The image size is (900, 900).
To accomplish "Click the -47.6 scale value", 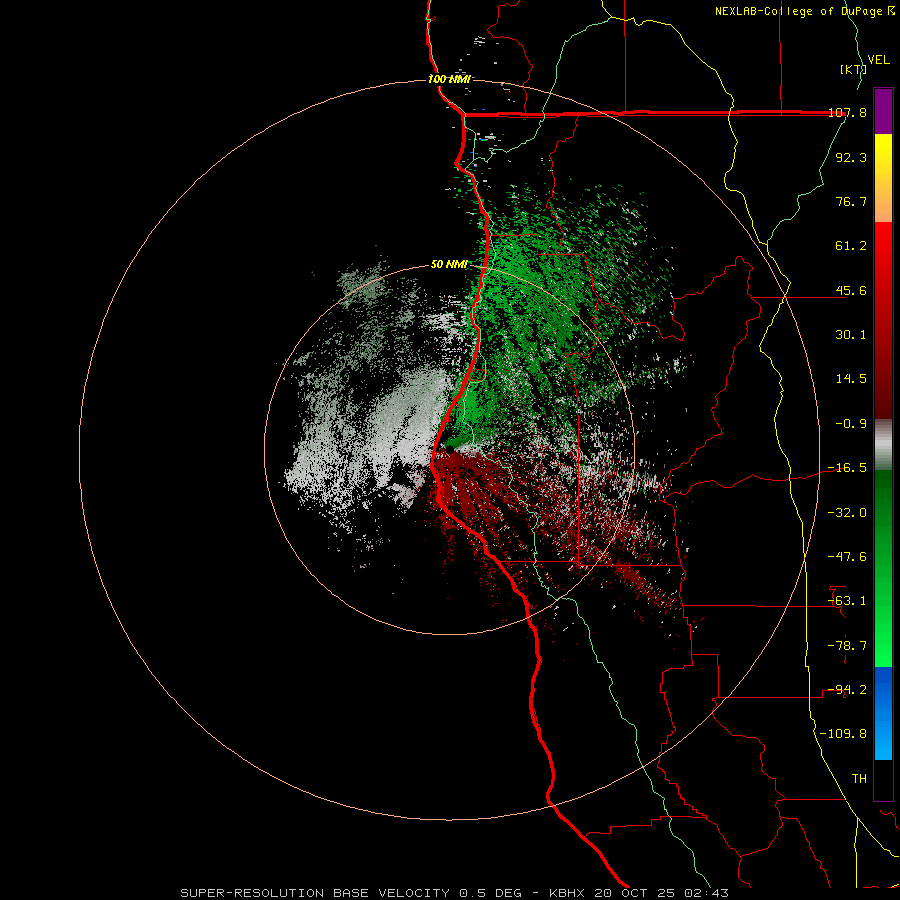I will (847, 556).
